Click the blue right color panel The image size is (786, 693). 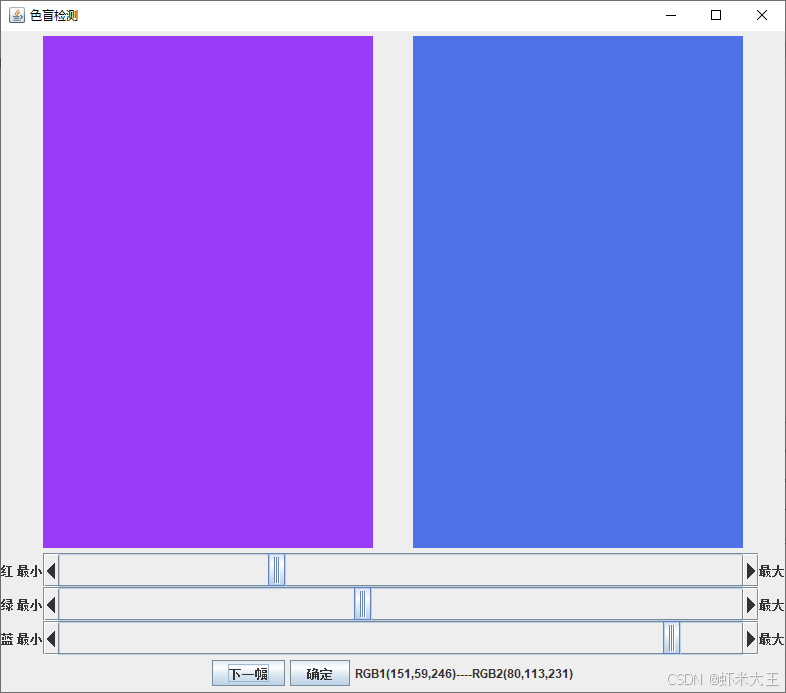tap(578, 292)
